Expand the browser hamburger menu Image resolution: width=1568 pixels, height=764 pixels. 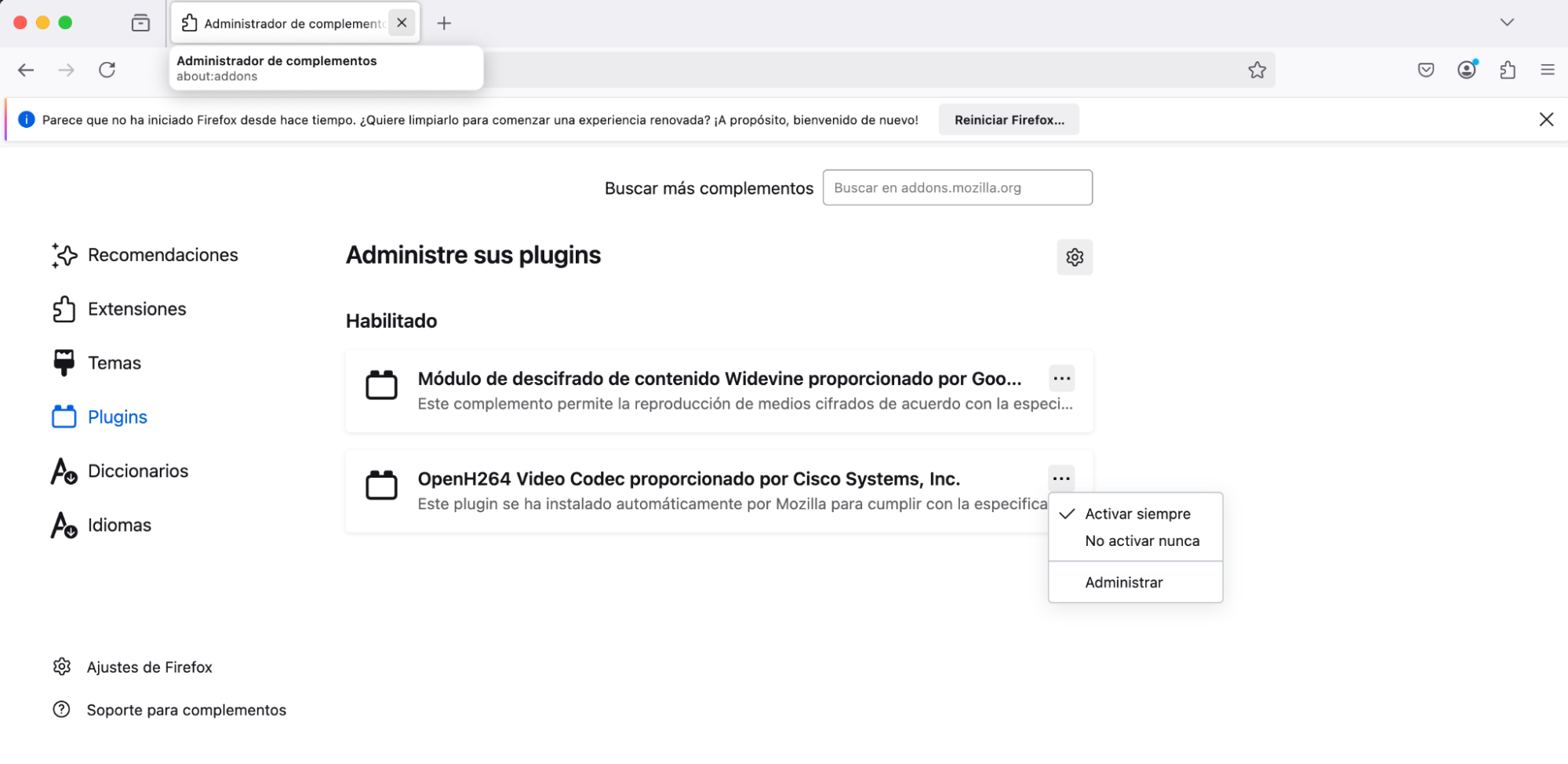tap(1548, 70)
